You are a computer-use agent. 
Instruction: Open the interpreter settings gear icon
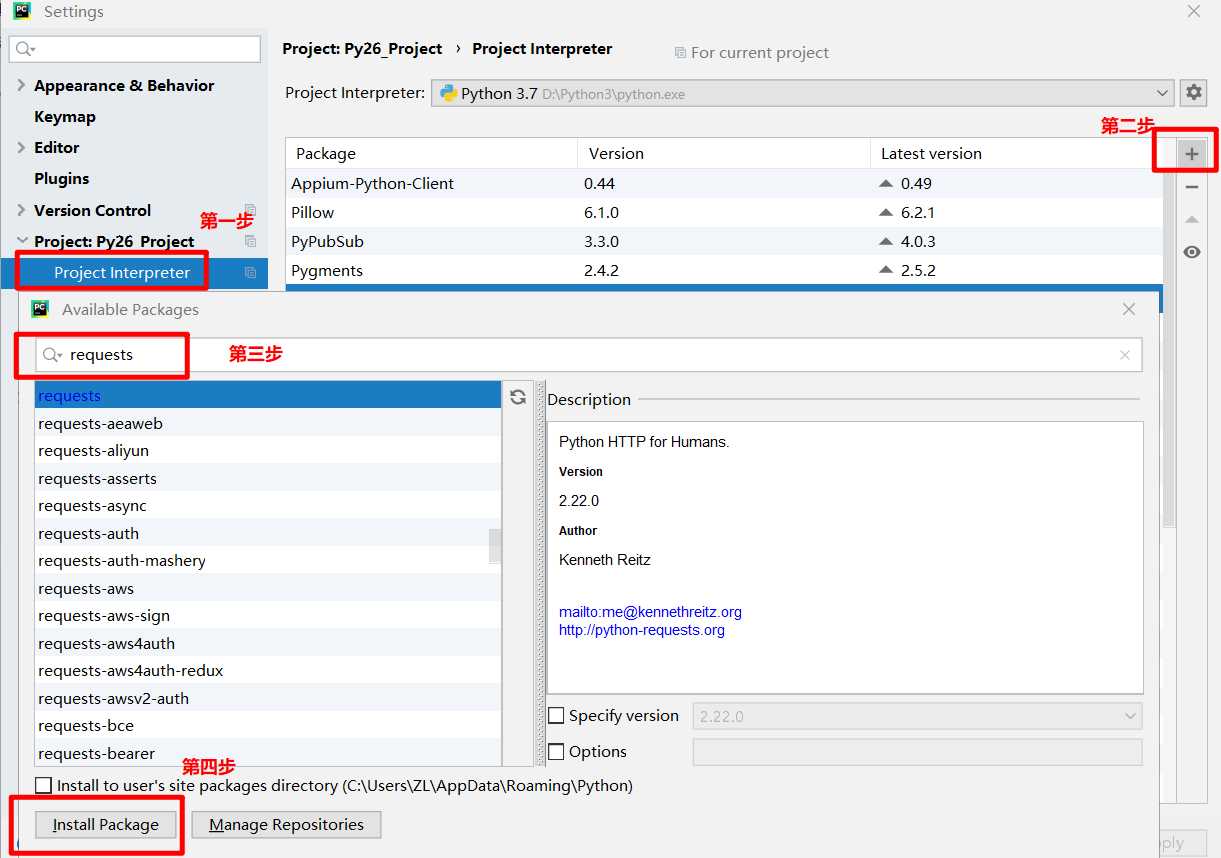pyautogui.click(x=1194, y=93)
